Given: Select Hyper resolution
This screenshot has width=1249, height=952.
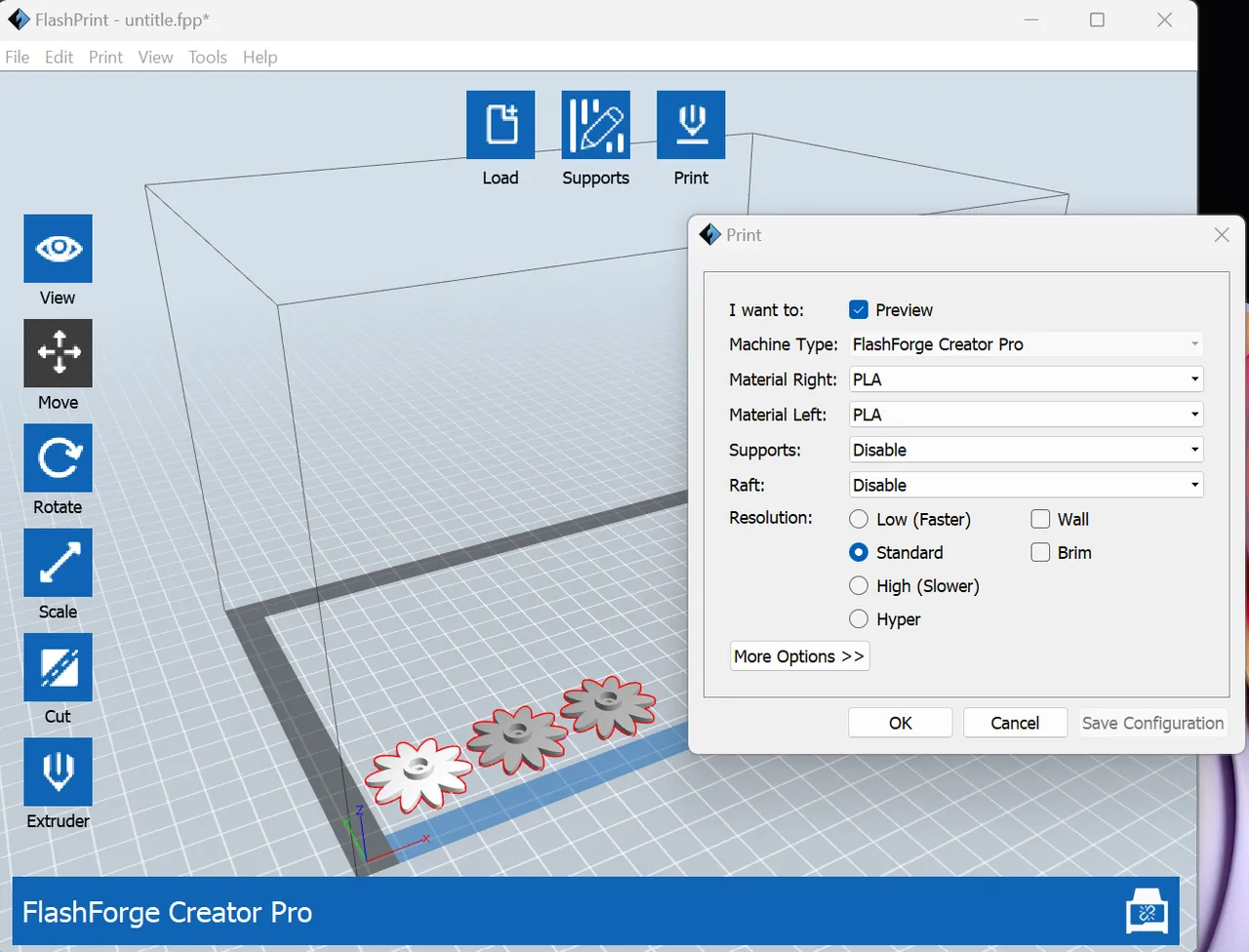Looking at the screenshot, I should point(859,618).
